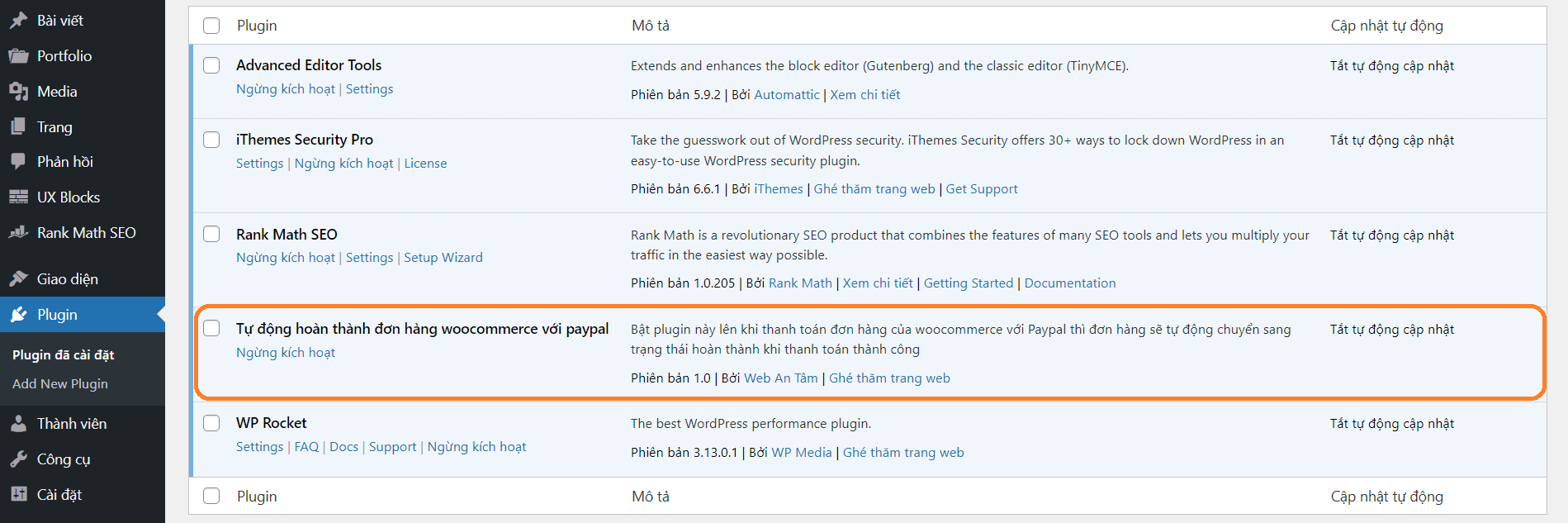The height and width of the screenshot is (523, 1568).
Task: Click the Cài đặt settings icon
Action: (x=18, y=495)
